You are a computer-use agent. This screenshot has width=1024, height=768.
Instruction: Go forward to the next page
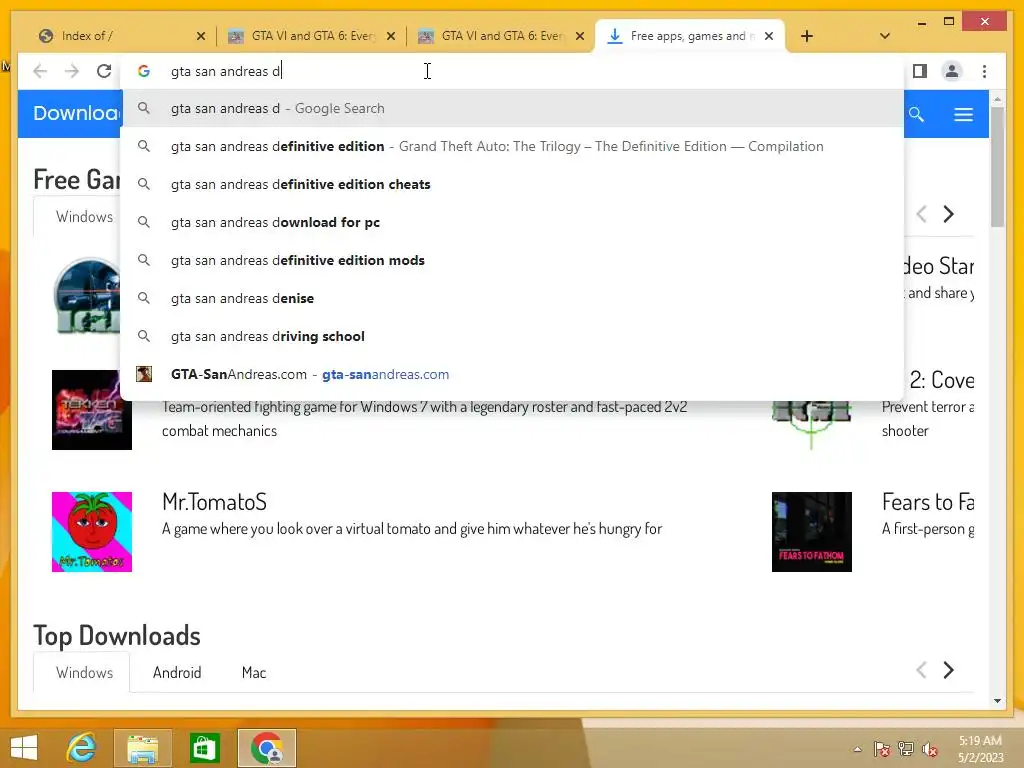(x=72, y=71)
